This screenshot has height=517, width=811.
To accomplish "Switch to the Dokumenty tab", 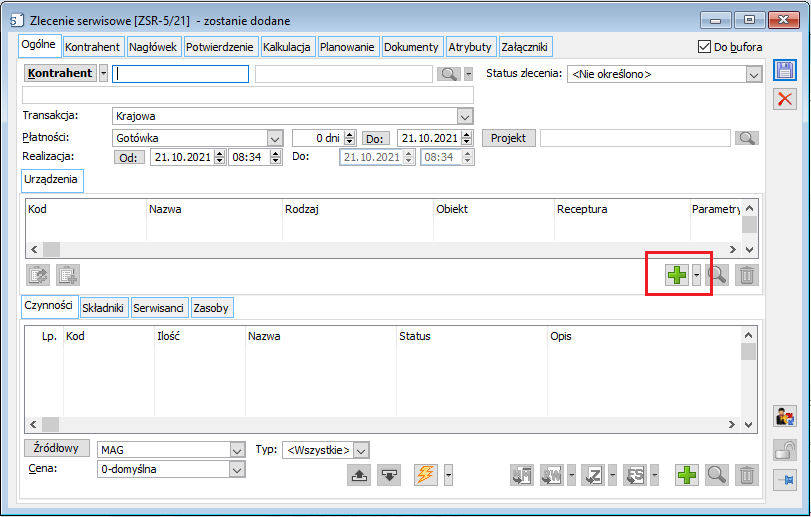I will pos(411,47).
